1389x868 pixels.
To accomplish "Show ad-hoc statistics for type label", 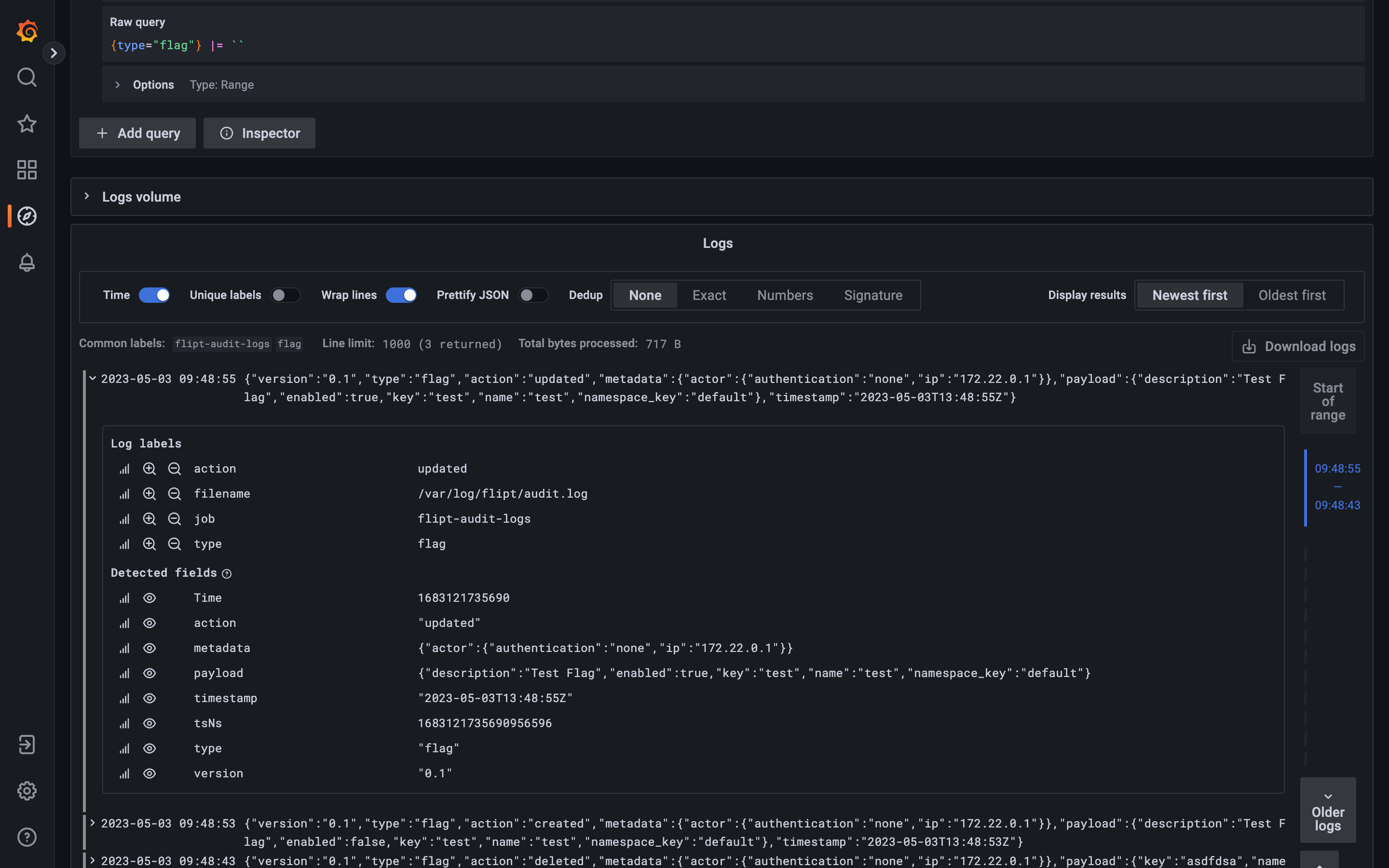I will 124,544.
